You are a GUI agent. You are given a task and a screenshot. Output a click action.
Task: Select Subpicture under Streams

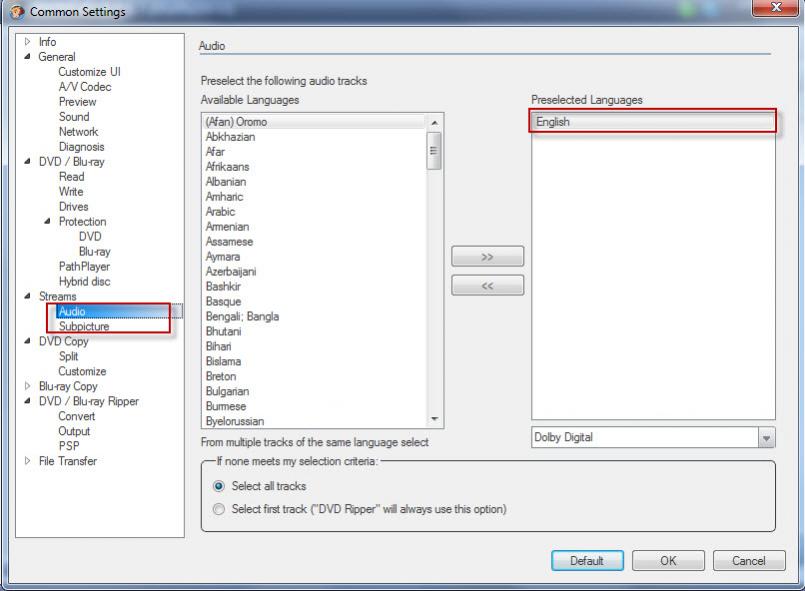pyautogui.click(x=84, y=326)
